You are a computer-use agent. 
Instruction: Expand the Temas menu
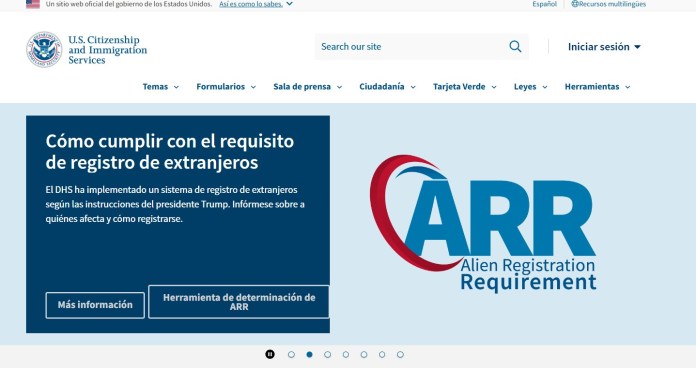point(161,87)
